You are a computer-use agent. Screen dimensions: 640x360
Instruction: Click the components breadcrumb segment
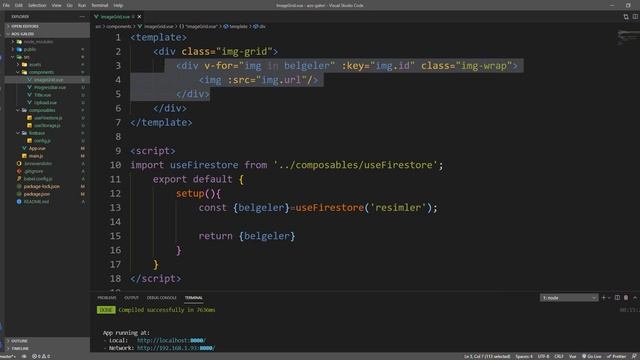point(119,27)
